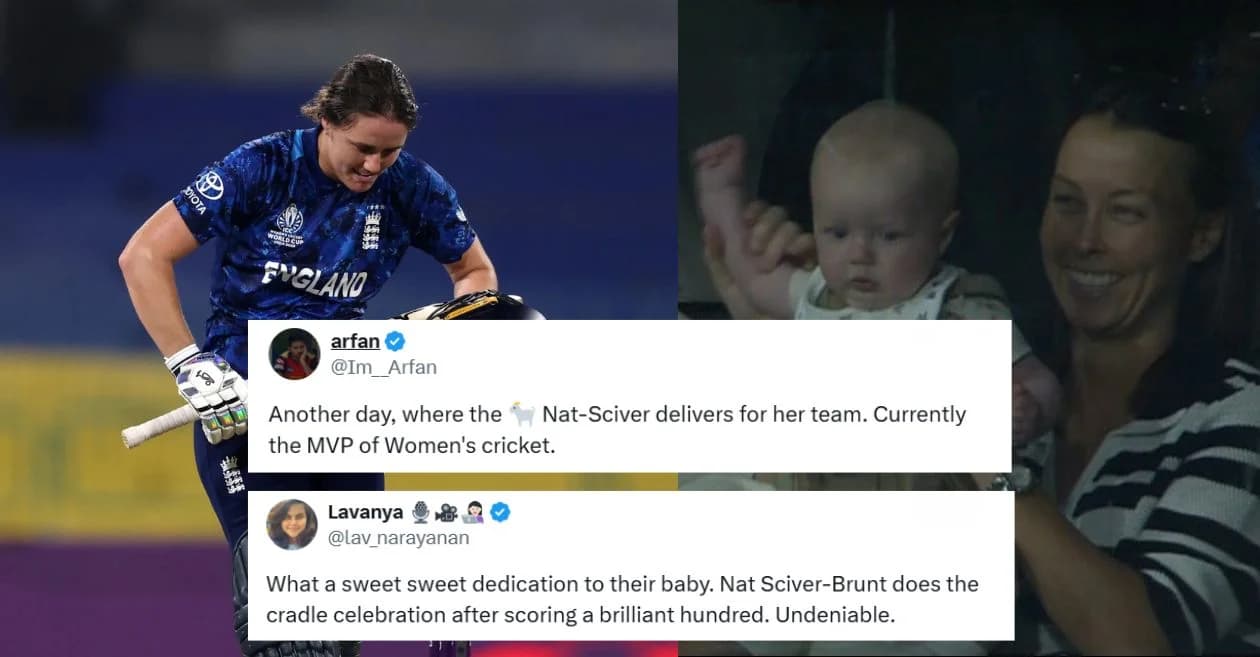Open Lavanya's profile picture
Screen dimensions: 1260x657
tap(292, 524)
